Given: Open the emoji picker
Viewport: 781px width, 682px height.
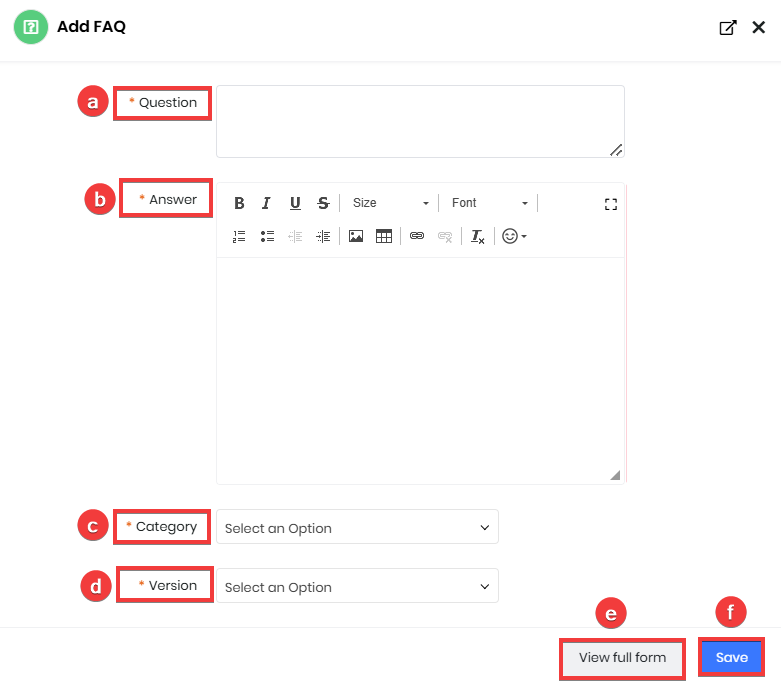Looking at the screenshot, I should coord(514,236).
